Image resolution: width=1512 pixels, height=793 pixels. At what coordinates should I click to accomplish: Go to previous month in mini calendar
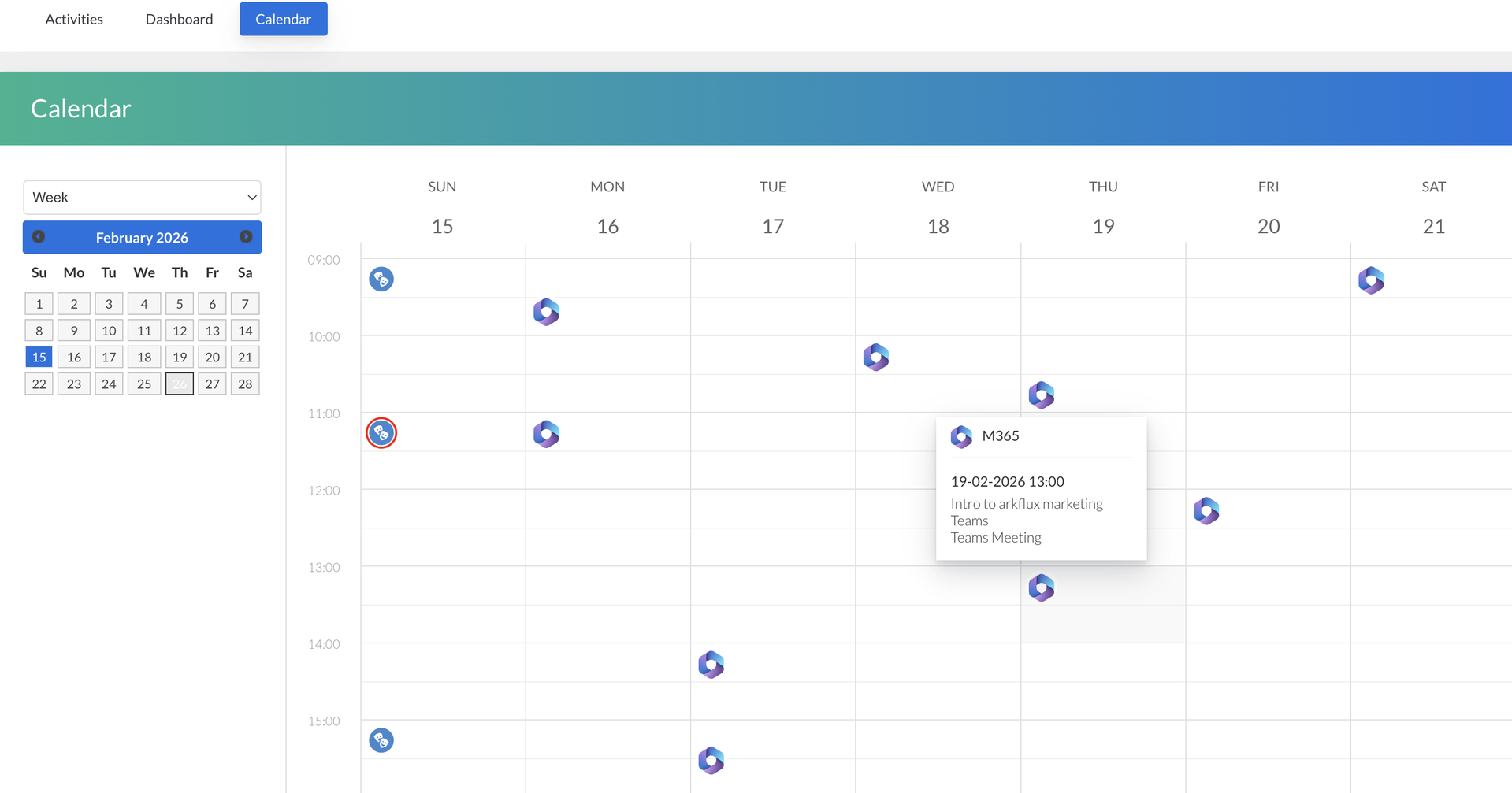[x=39, y=237]
